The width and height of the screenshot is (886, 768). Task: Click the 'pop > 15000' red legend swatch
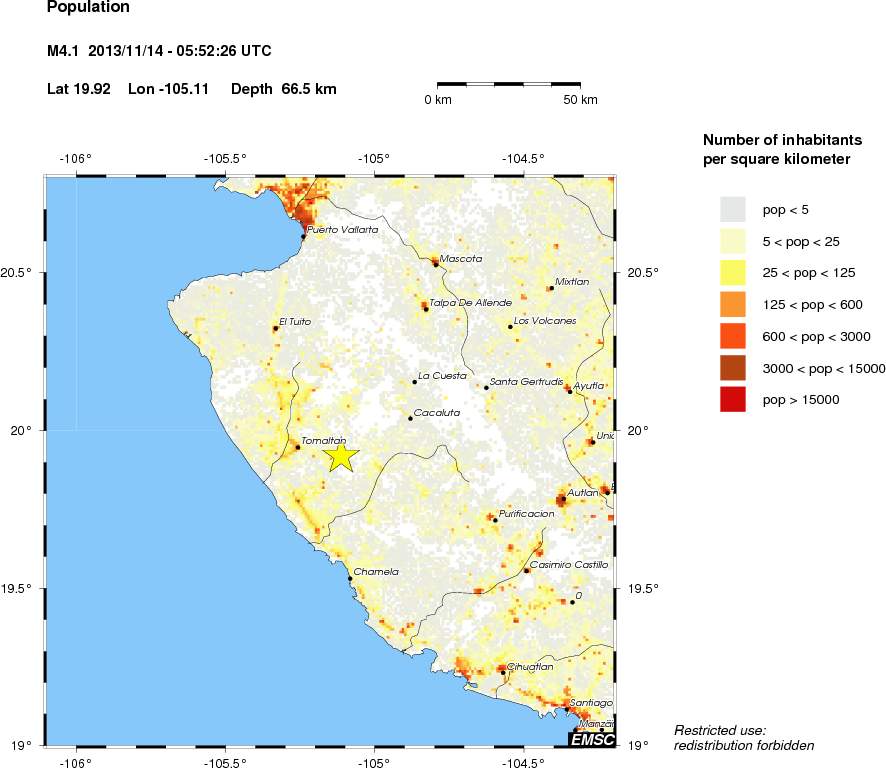tap(733, 400)
